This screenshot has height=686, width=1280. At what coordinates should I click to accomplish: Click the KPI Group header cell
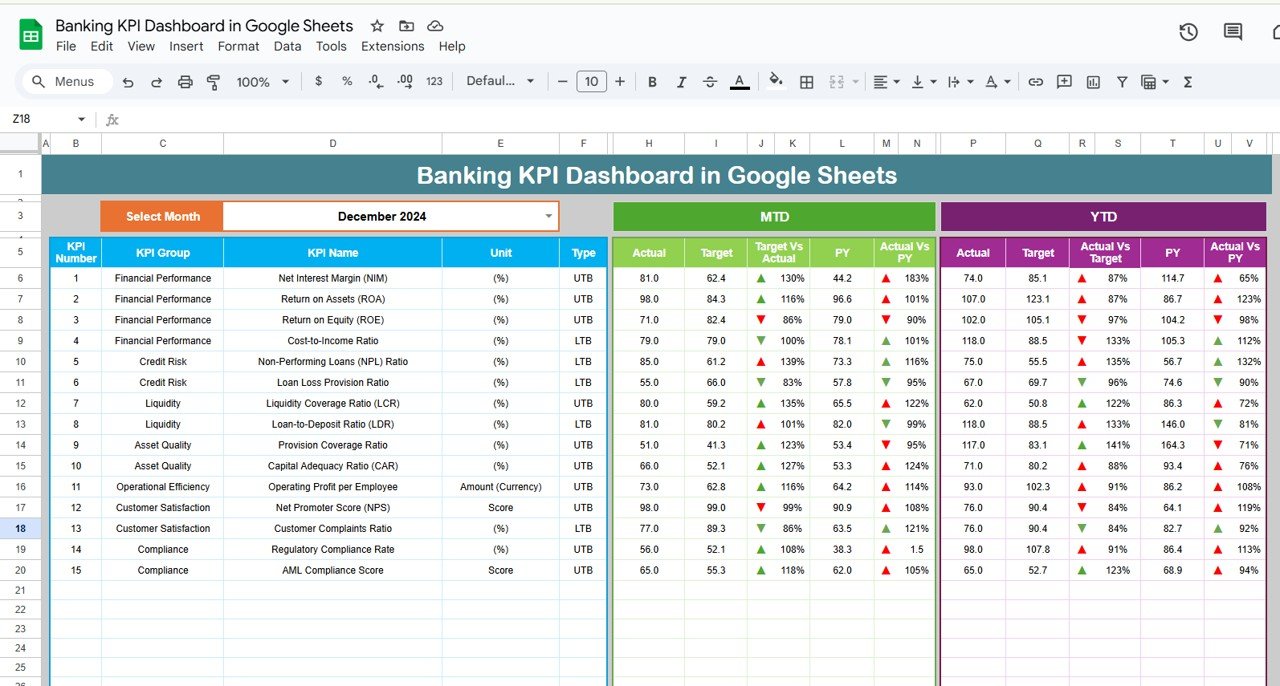tap(163, 253)
